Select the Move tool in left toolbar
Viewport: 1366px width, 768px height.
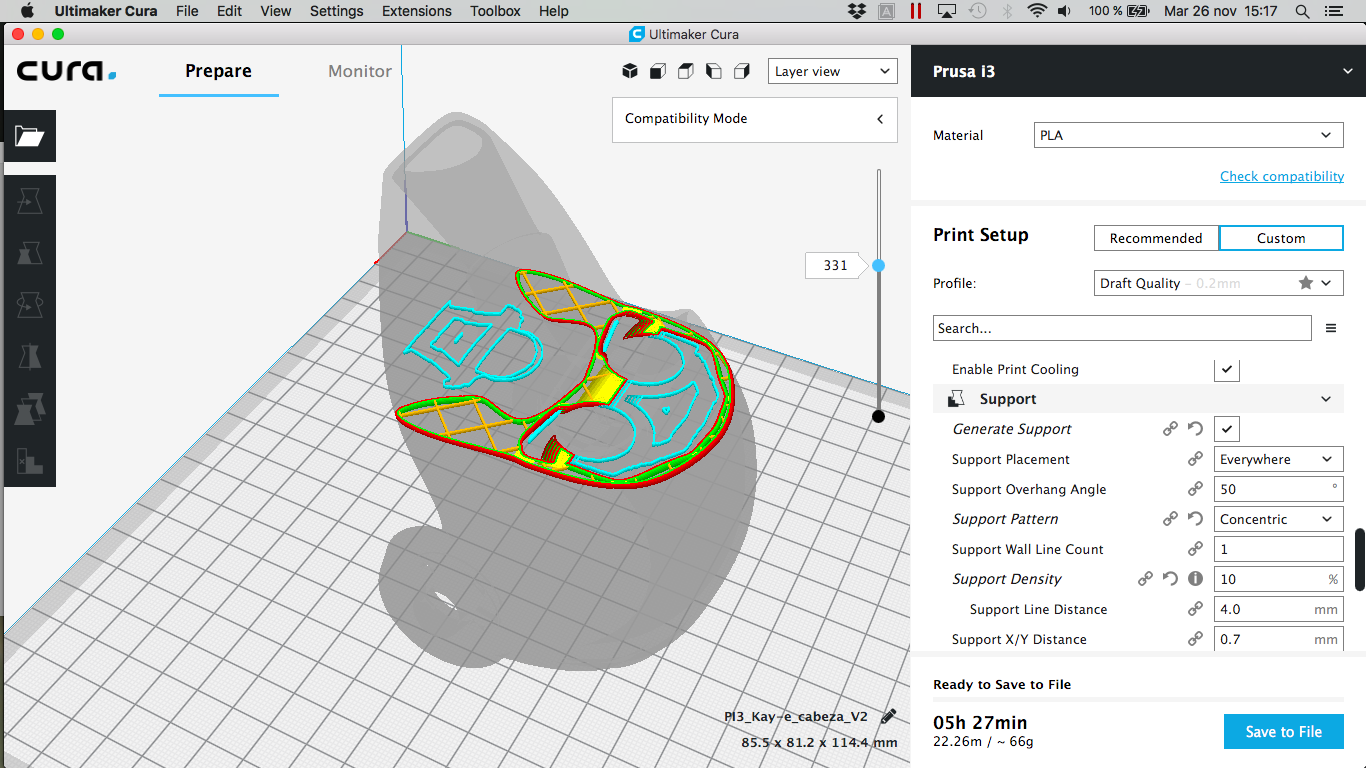click(x=29, y=201)
